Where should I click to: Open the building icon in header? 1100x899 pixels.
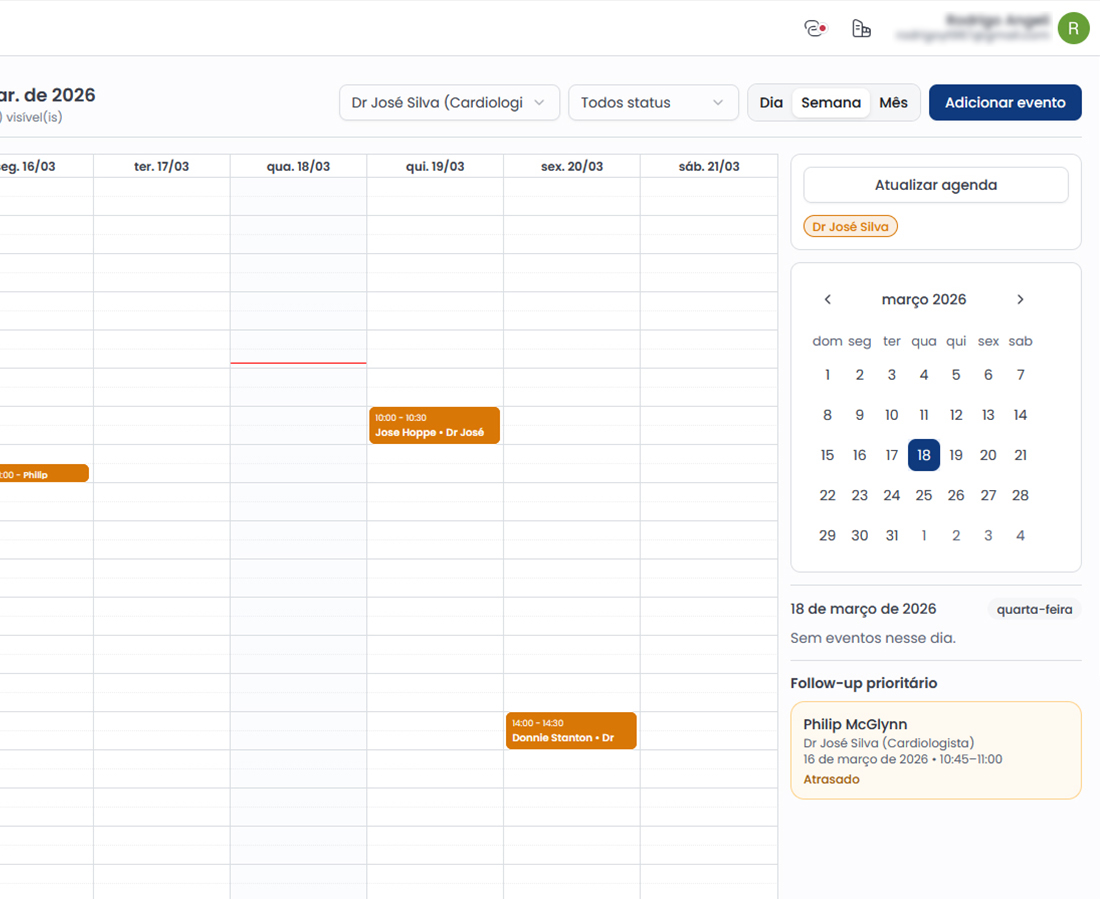(x=861, y=29)
